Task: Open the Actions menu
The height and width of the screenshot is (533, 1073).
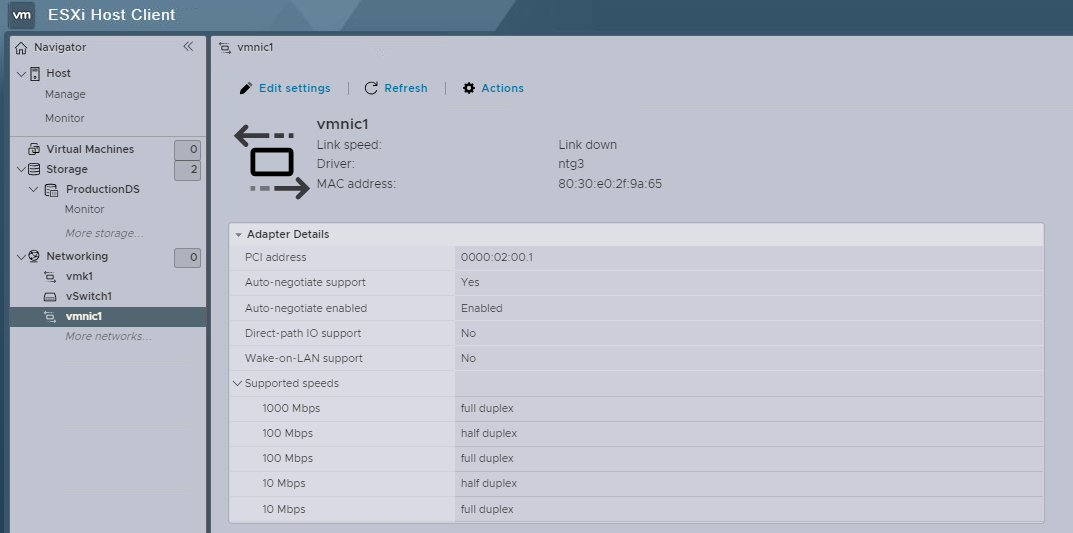Action: (502, 88)
